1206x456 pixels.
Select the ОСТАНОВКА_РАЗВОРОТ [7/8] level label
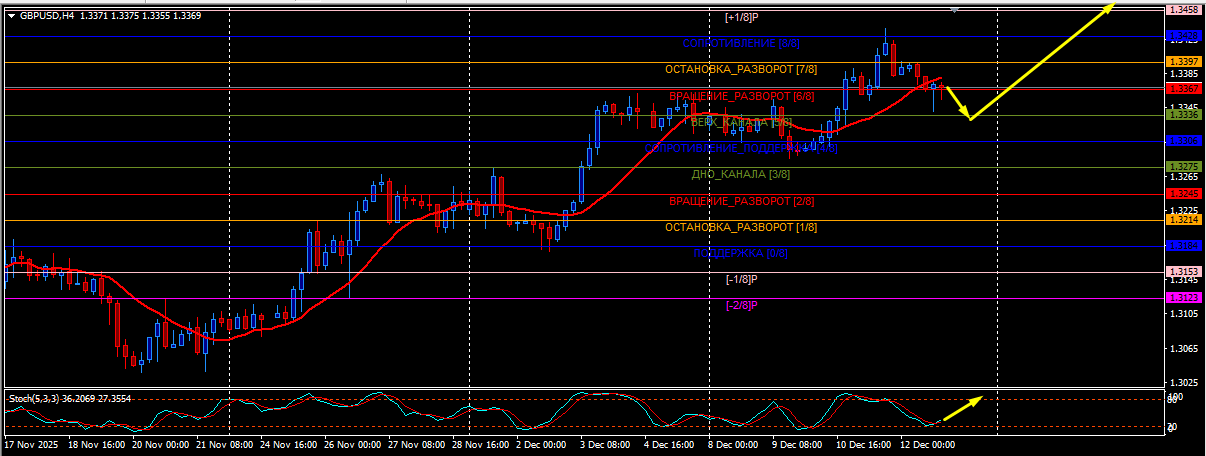coord(741,70)
